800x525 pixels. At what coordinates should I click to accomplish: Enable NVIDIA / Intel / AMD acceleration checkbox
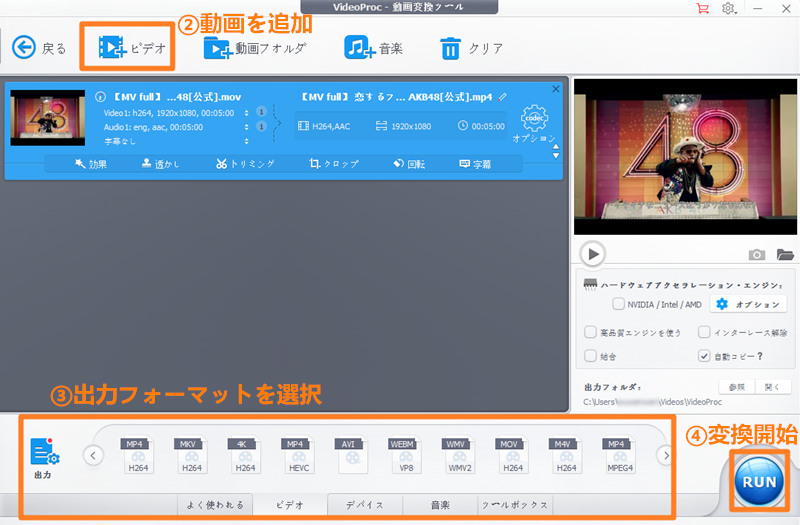point(618,304)
